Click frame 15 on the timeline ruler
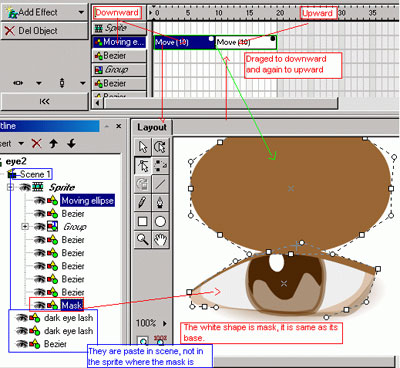The width and height of the screenshot is (400, 368). tap(249, 13)
